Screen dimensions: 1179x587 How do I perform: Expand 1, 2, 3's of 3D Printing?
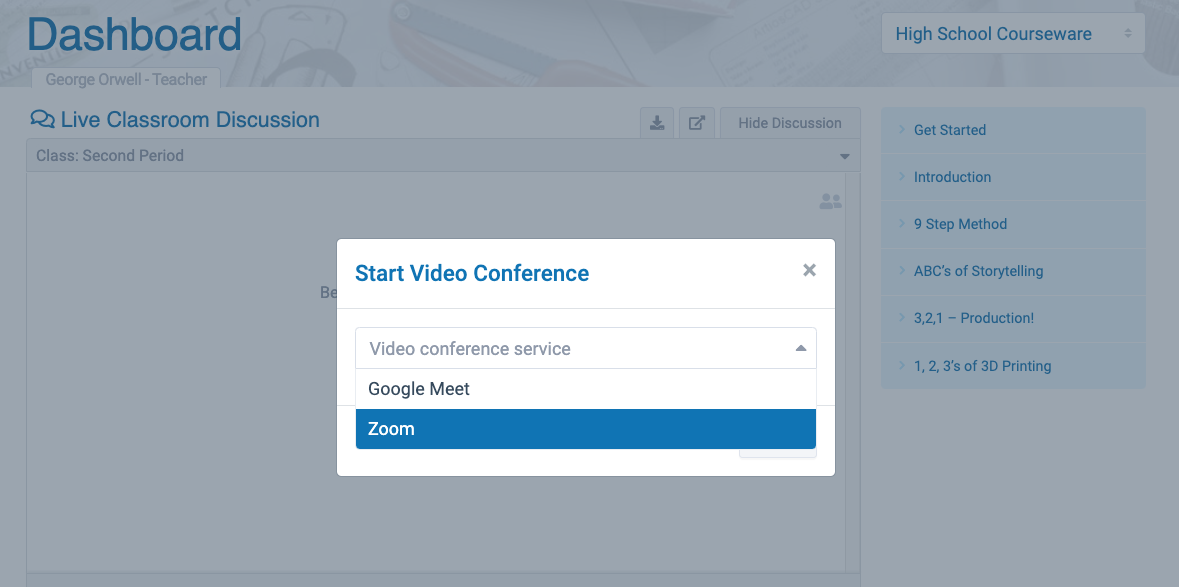pyautogui.click(x=1013, y=366)
